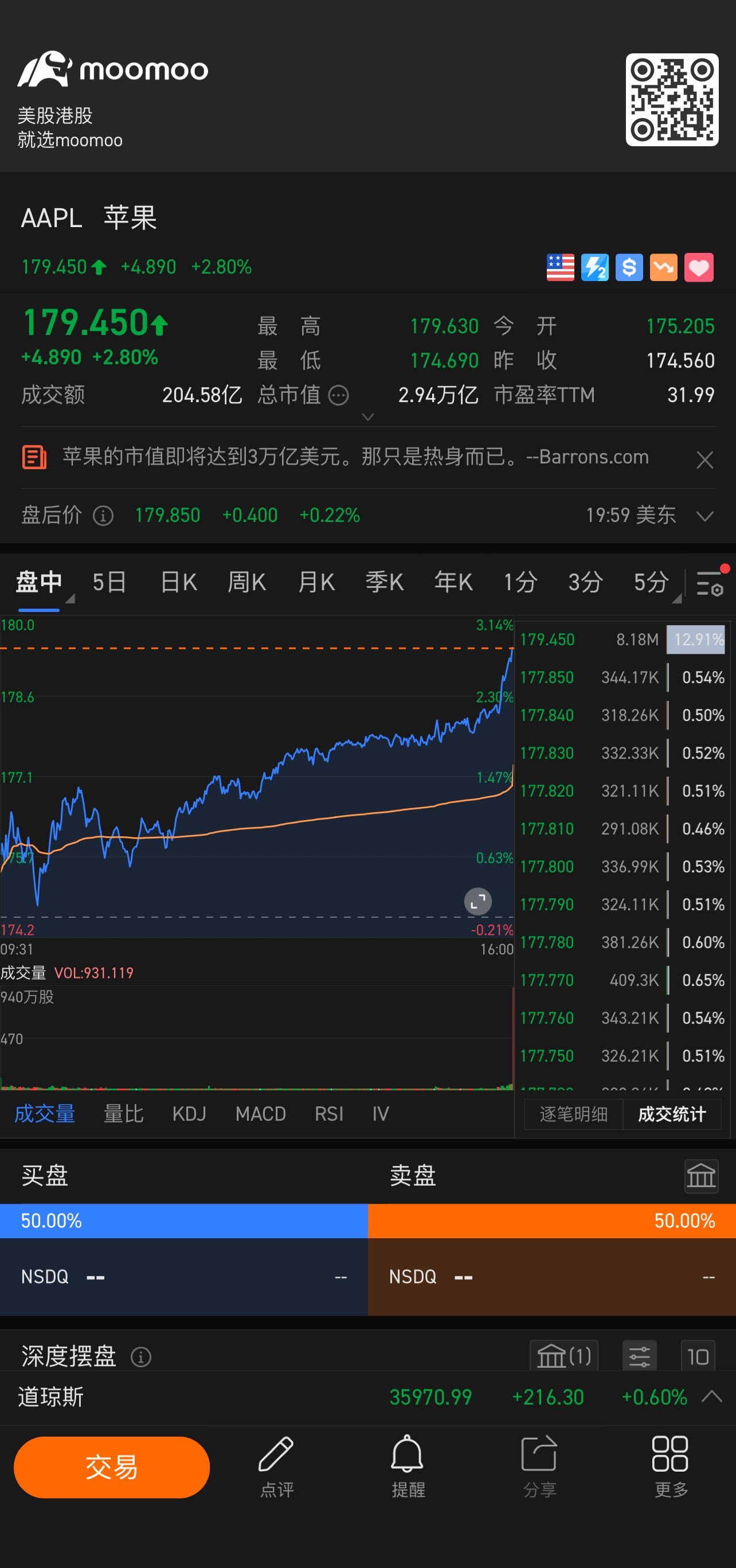
Task: Switch to the 季K chart tab
Action: pyautogui.click(x=384, y=583)
